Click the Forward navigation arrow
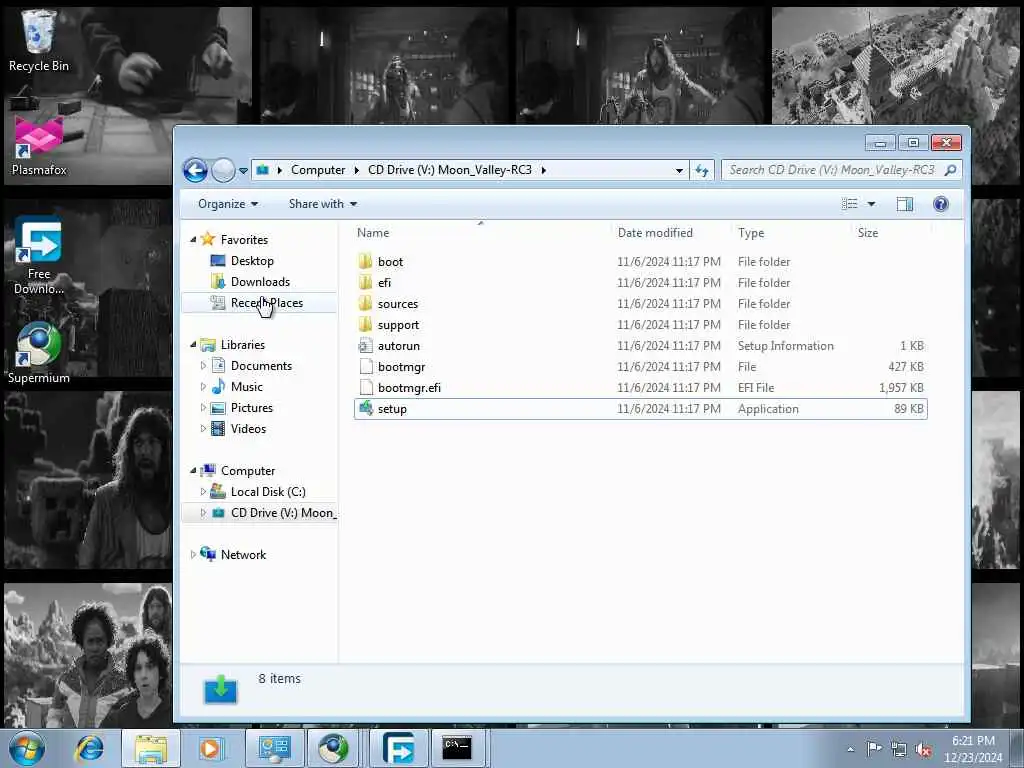The image size is (1024, 768). coord(223,170)
